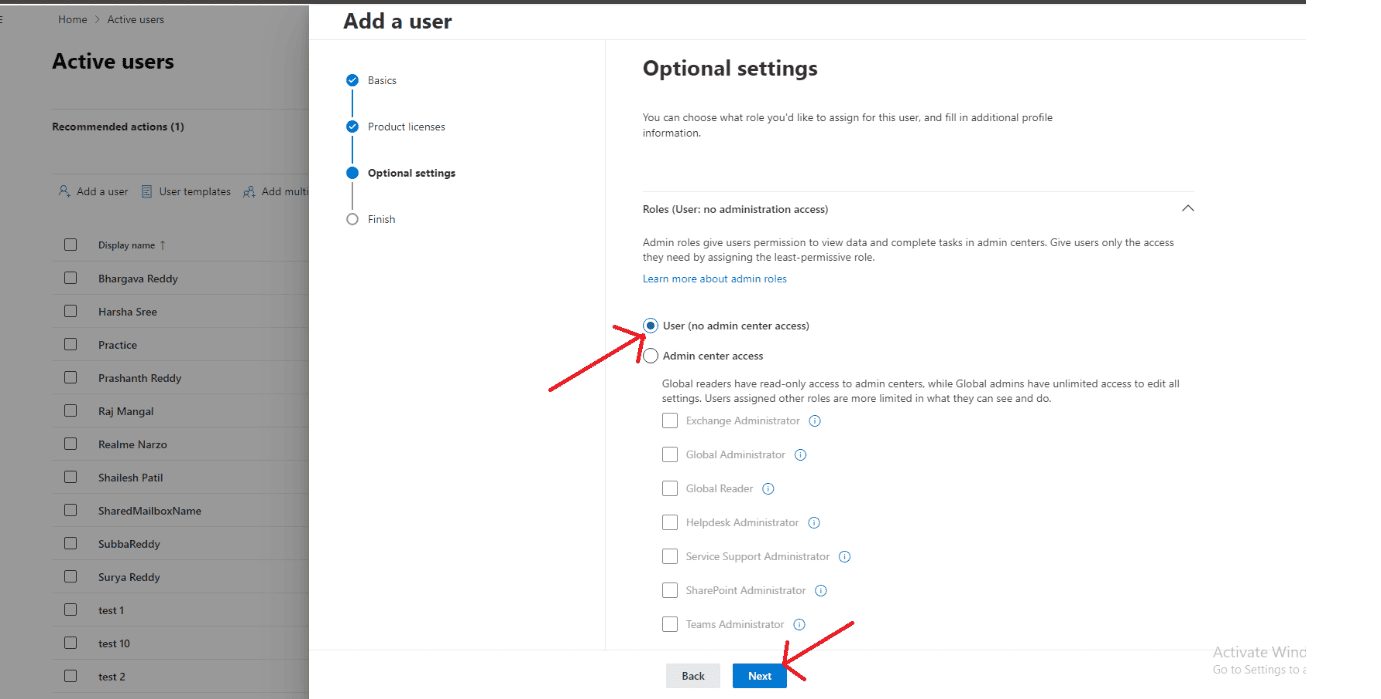This screenshot has height=699, width=1381.
Task: Go to the Basics wizard step
Action: (x=381, y=80)
